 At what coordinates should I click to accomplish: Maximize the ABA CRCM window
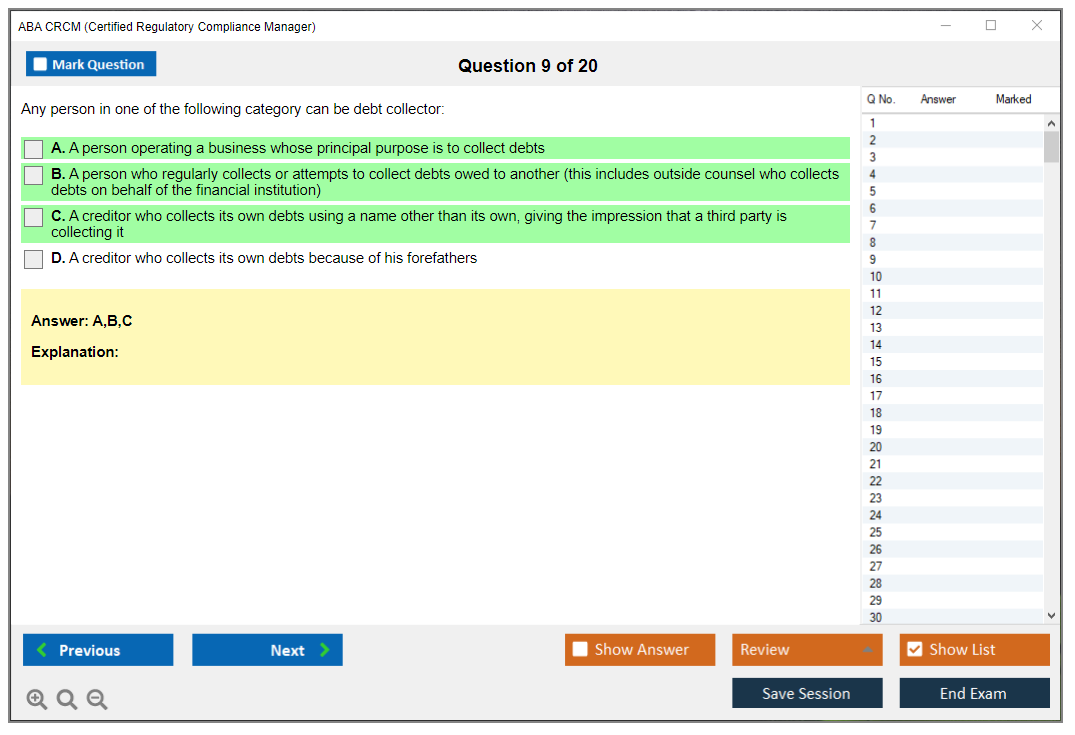(991, 26)
